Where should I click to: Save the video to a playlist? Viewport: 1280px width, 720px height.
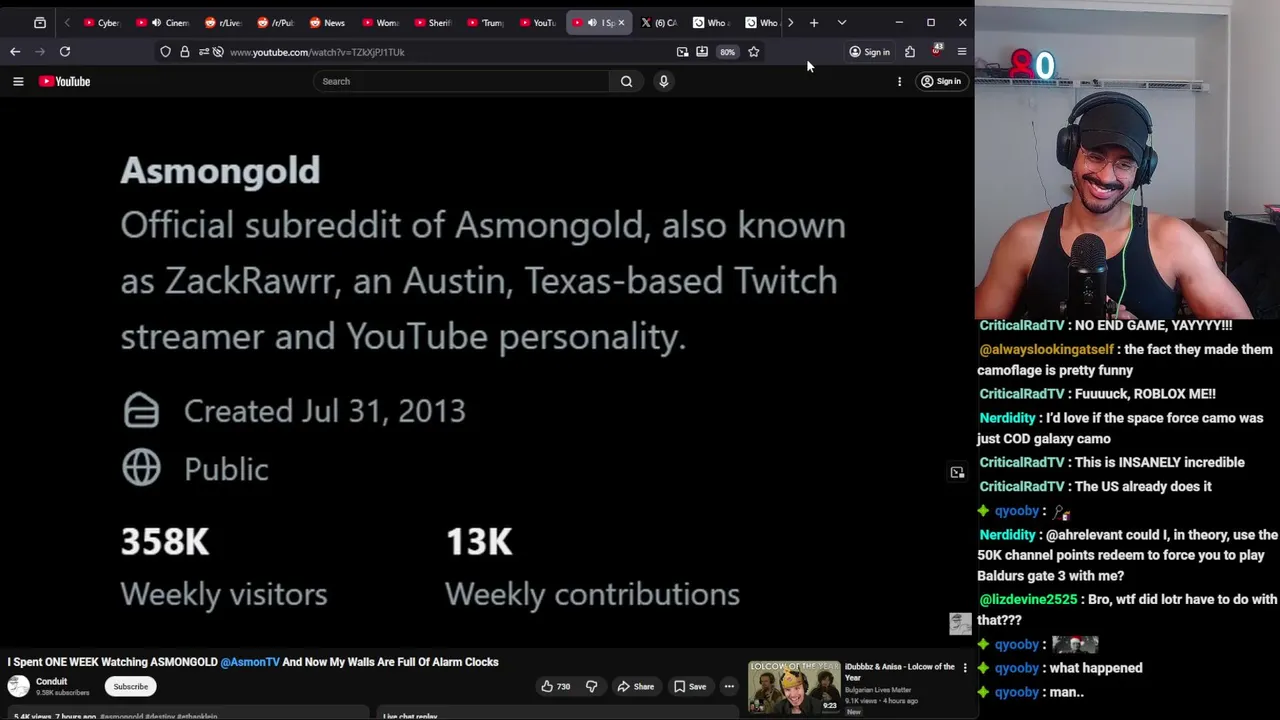[690, 686]
